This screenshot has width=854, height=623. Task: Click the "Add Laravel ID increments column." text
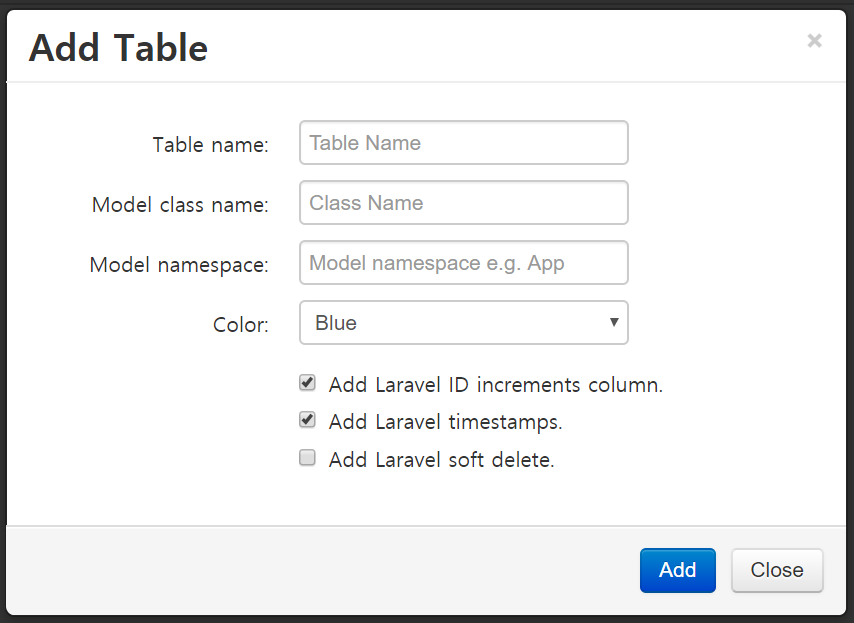click(495, 385)
